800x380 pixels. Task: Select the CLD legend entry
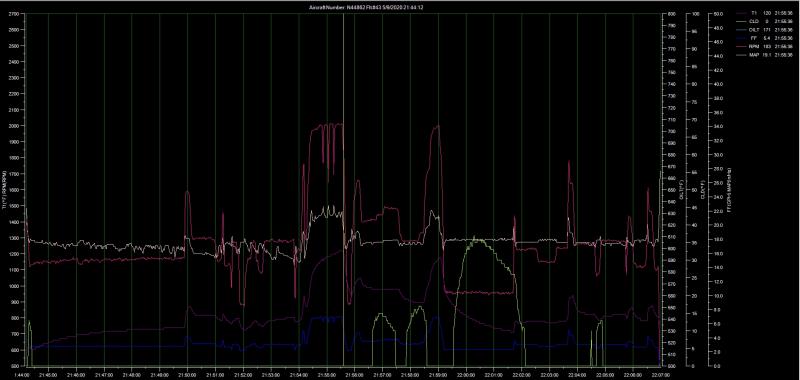764,21
